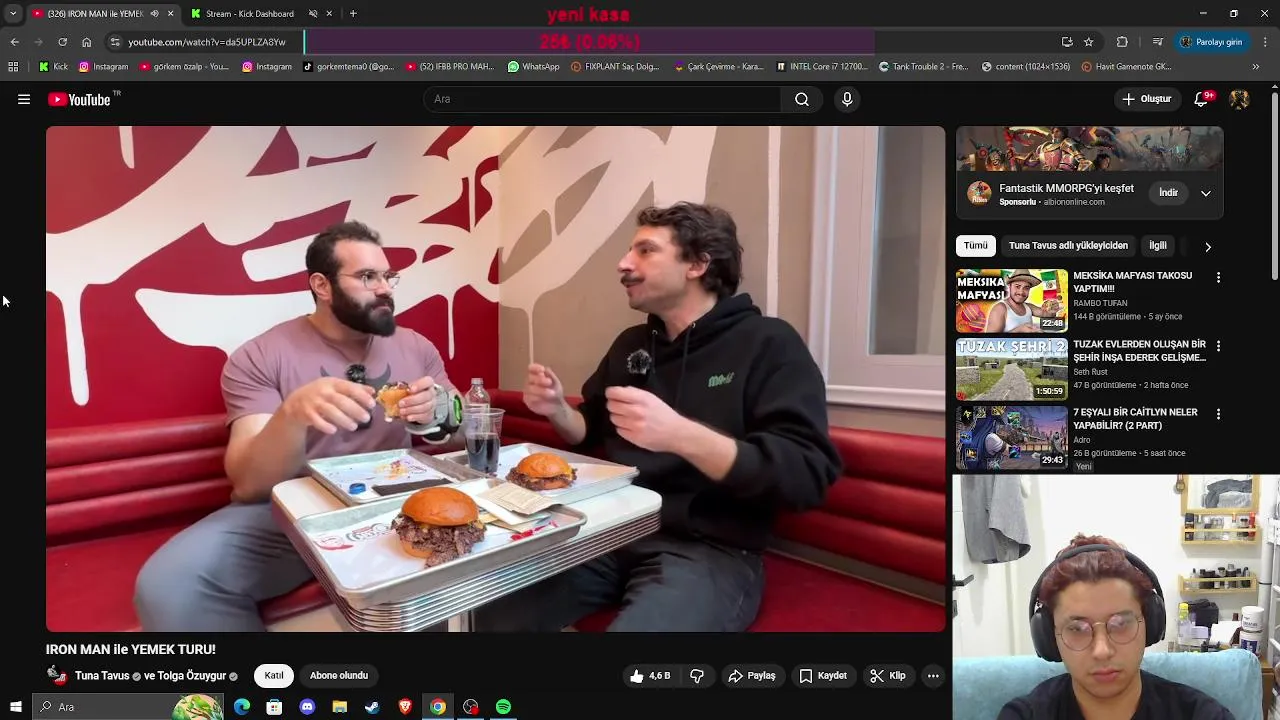Open Brave browser from taskbar
The width and height of the screenshot is (1280, 720).
405,707
